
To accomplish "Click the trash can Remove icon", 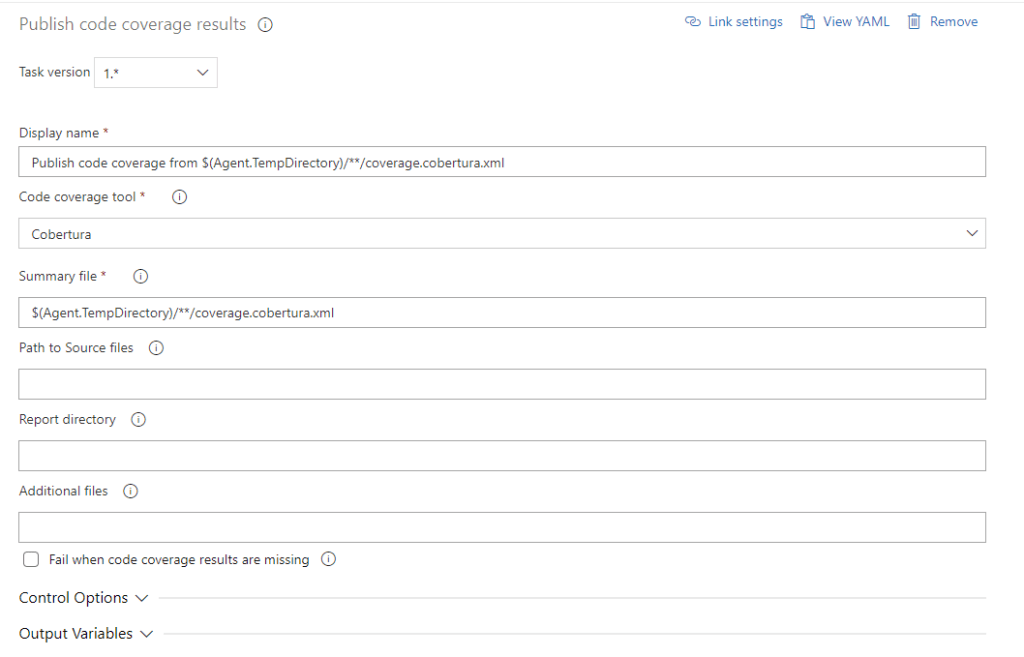I will point(914,22).
